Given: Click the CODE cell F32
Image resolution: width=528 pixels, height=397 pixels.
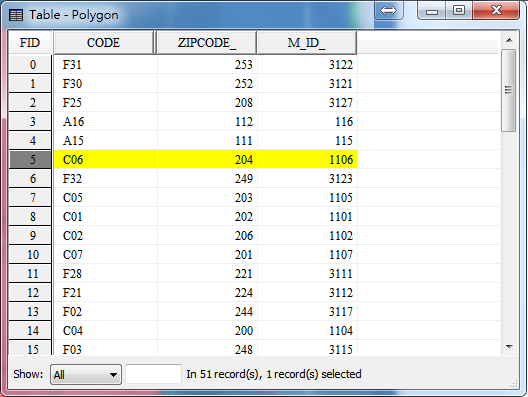Looking at the screenshot, I should pos(105,178).
